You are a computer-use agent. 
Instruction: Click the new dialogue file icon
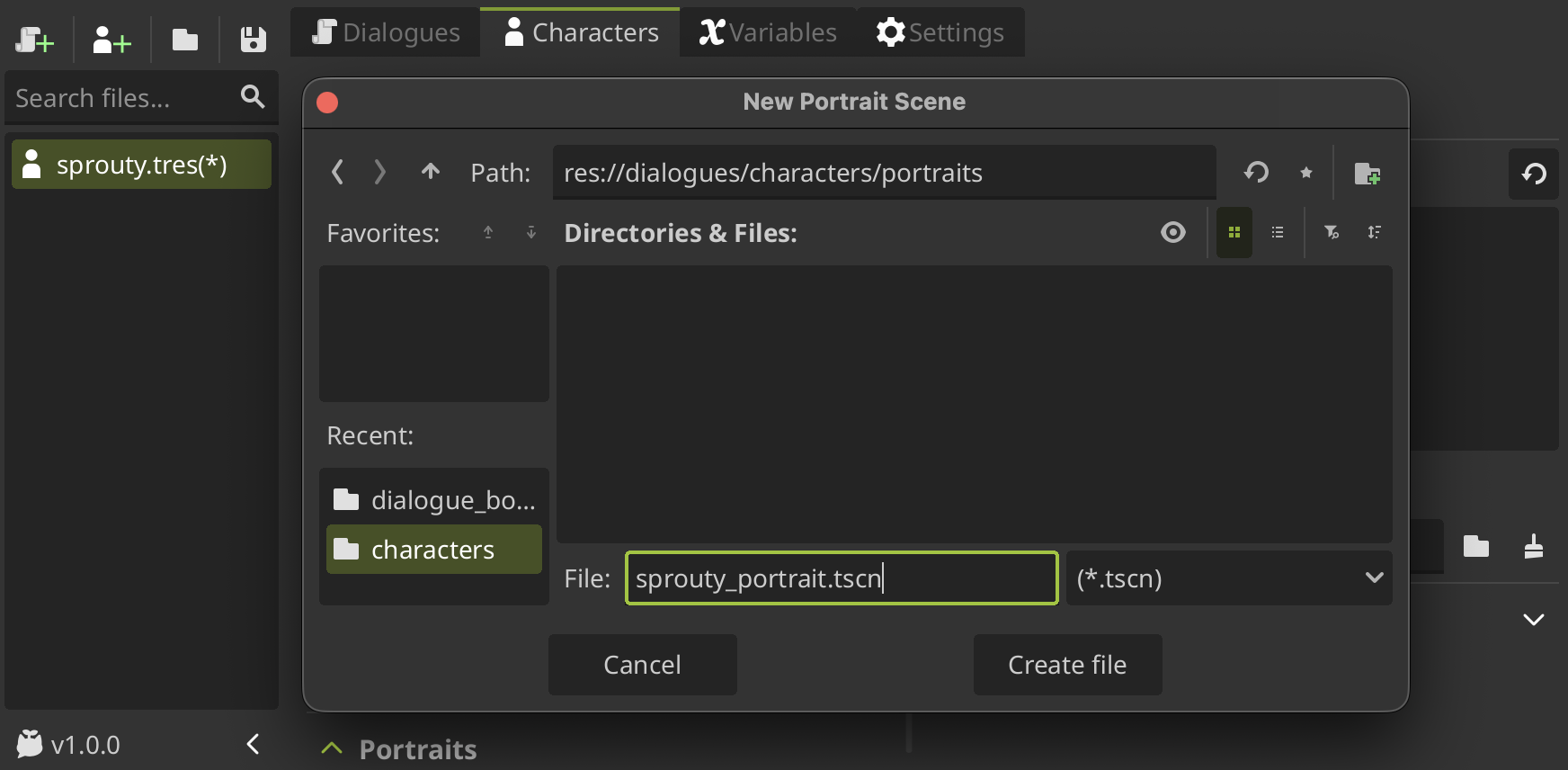(x=35, y=40)
